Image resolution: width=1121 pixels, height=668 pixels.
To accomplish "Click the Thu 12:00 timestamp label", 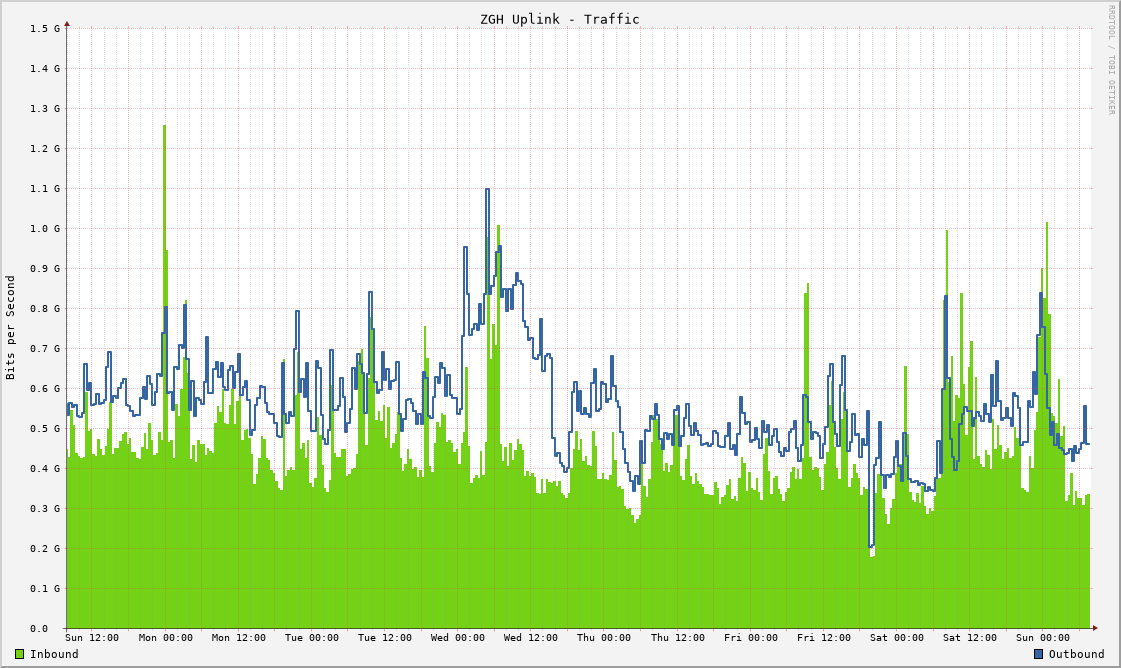I will (x=679, y=637).
